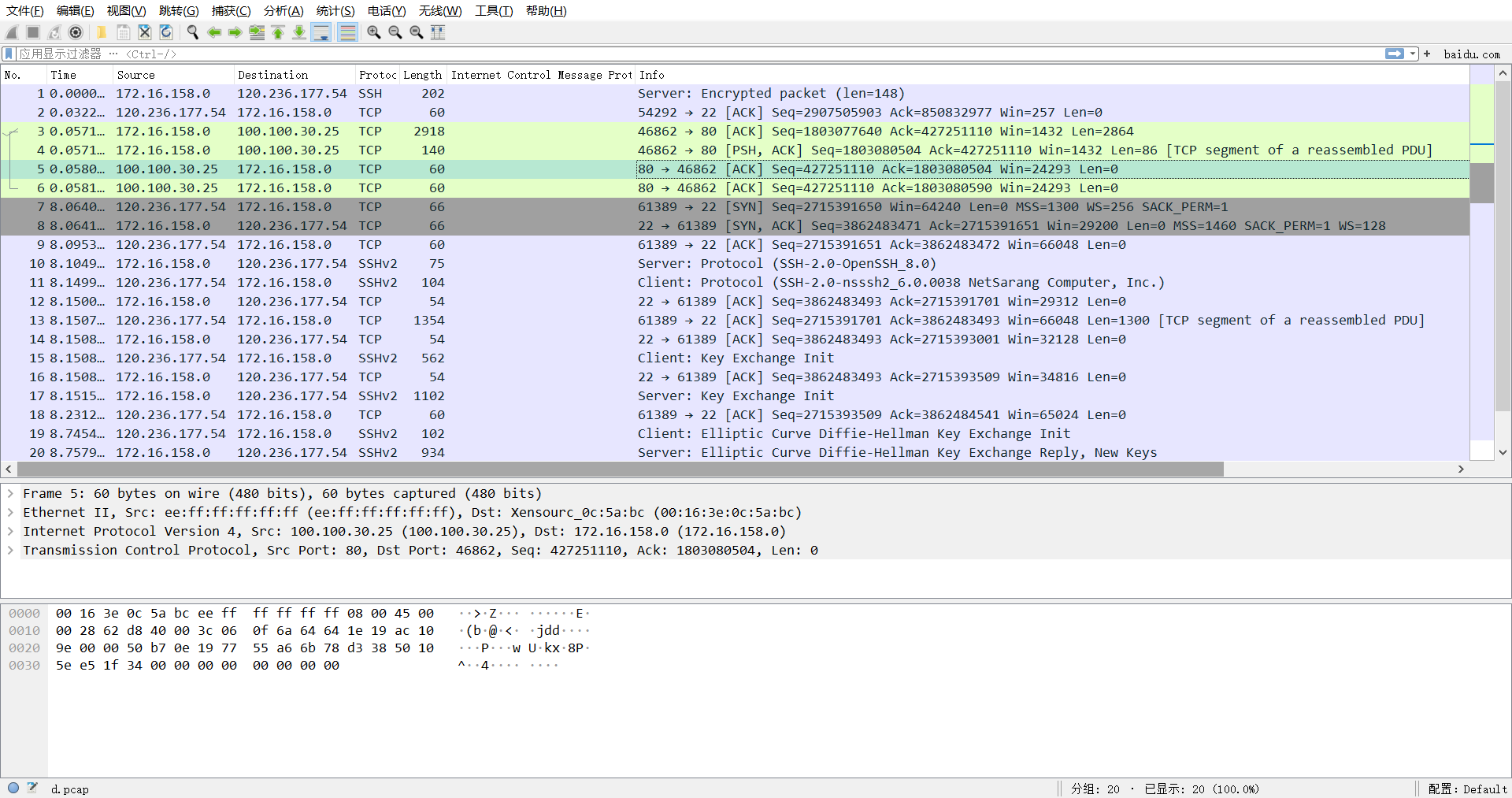Select packet 15 Client Key Exchange Init
Viewport: 1512px width, 798px height.
coord(735,358)
